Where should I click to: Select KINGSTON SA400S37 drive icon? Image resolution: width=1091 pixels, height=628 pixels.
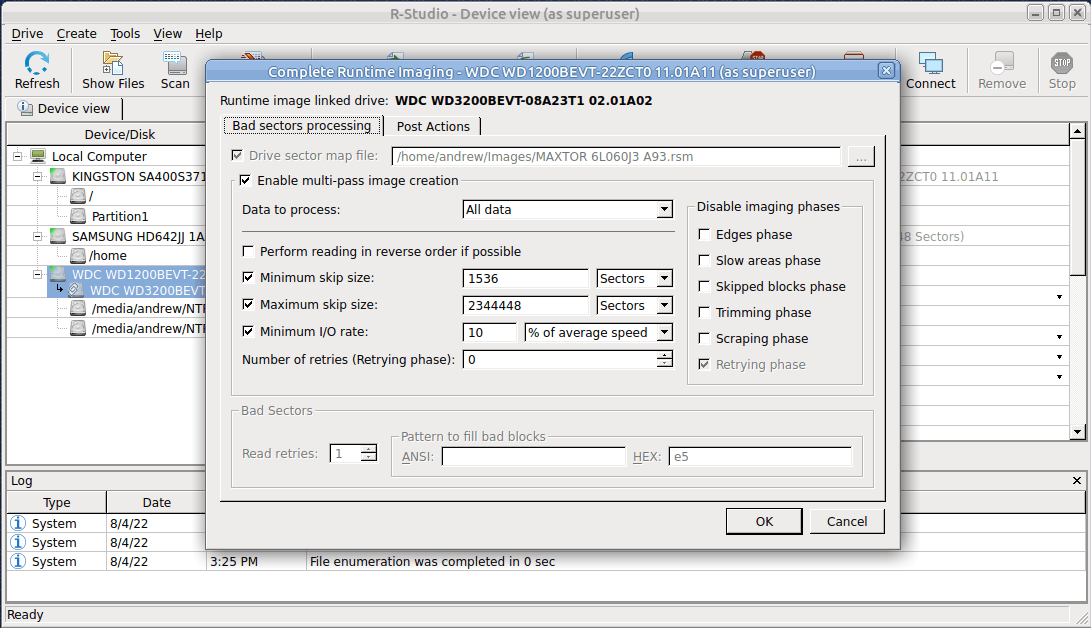58,176
